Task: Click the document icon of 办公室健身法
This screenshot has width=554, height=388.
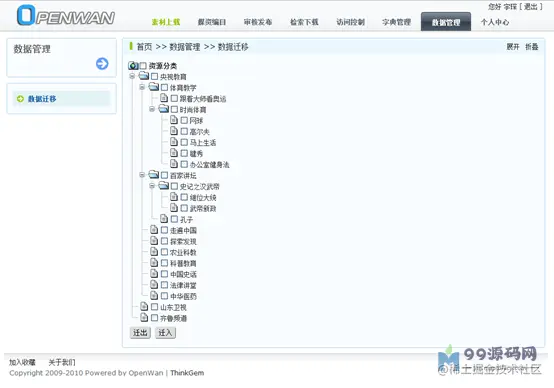Action: click(x=174, y=164)
